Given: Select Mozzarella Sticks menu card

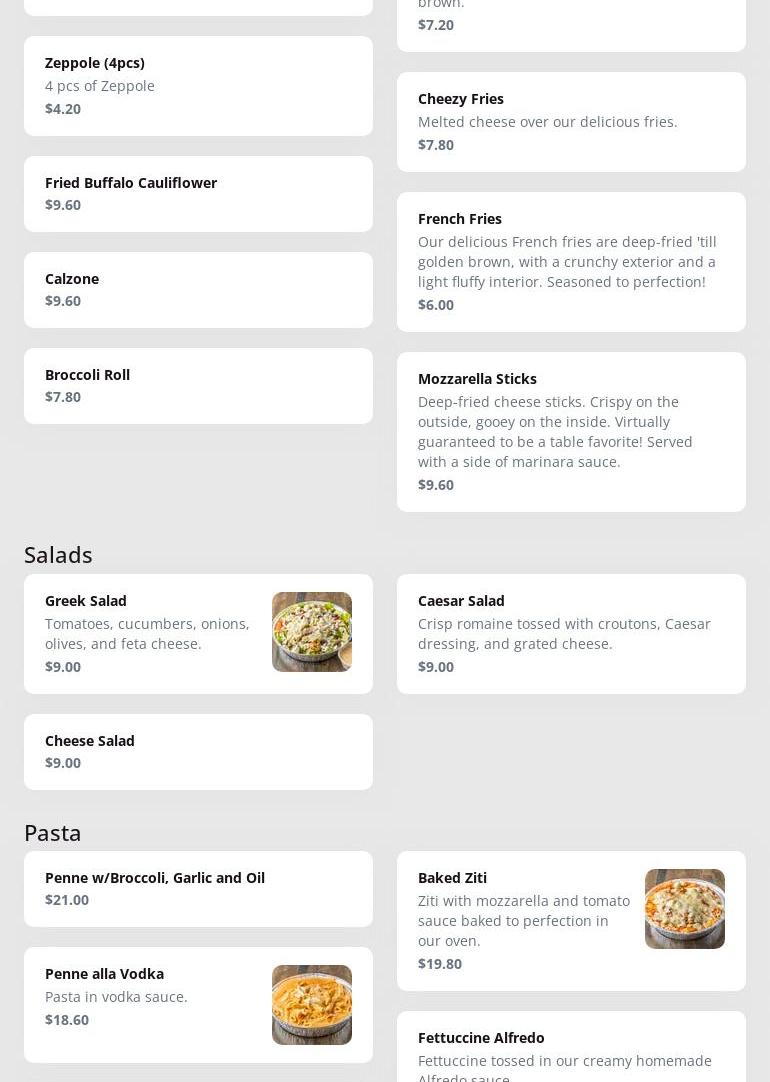Looking at the screenshot, I should (571, 432).
